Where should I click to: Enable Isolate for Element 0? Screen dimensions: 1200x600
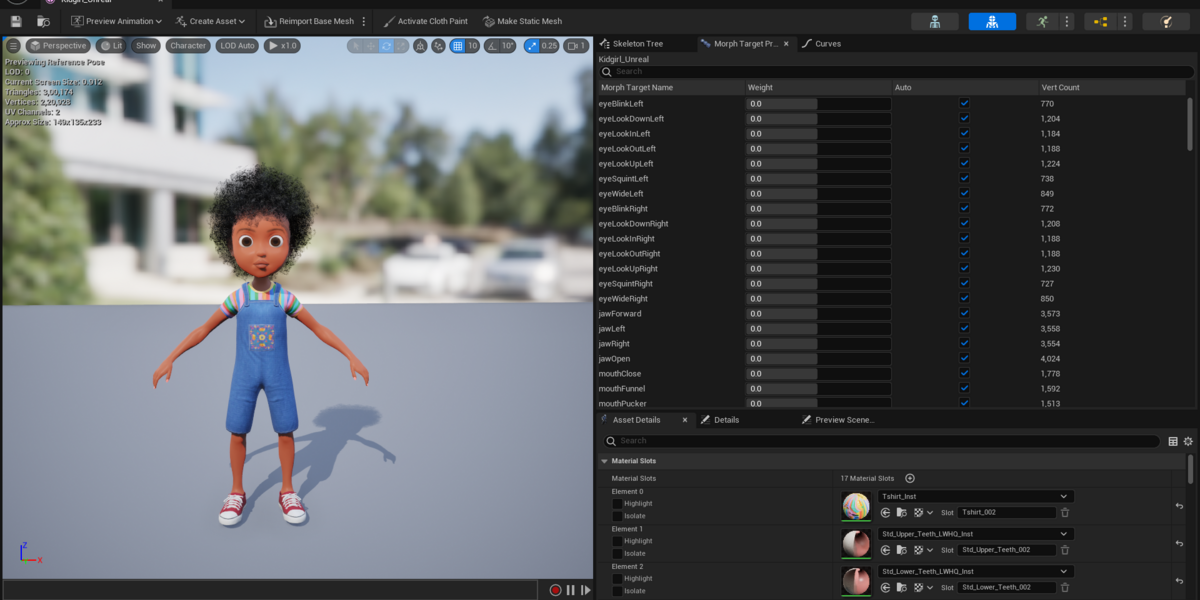pyautogui.click(x=617, y=517)
